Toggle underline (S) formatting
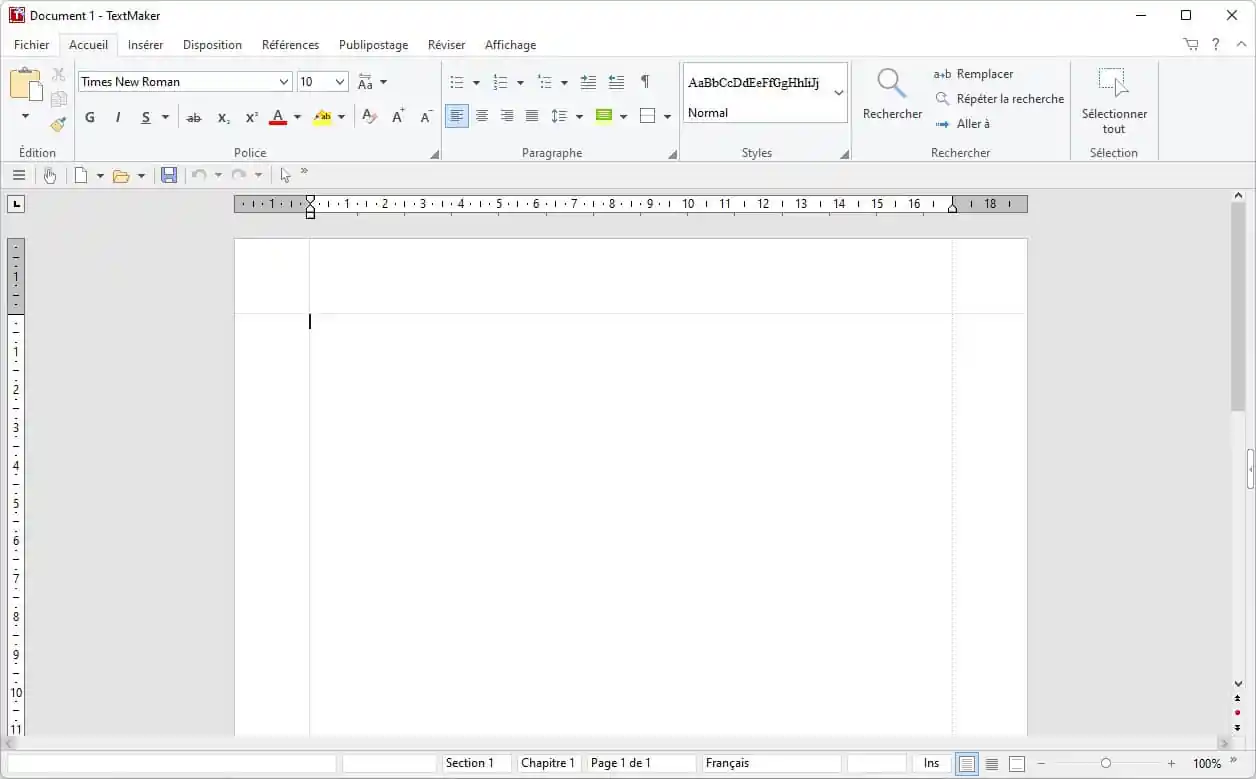Image resolution: width=1256 pixels, height=779 pixels. tap(145, 117)
